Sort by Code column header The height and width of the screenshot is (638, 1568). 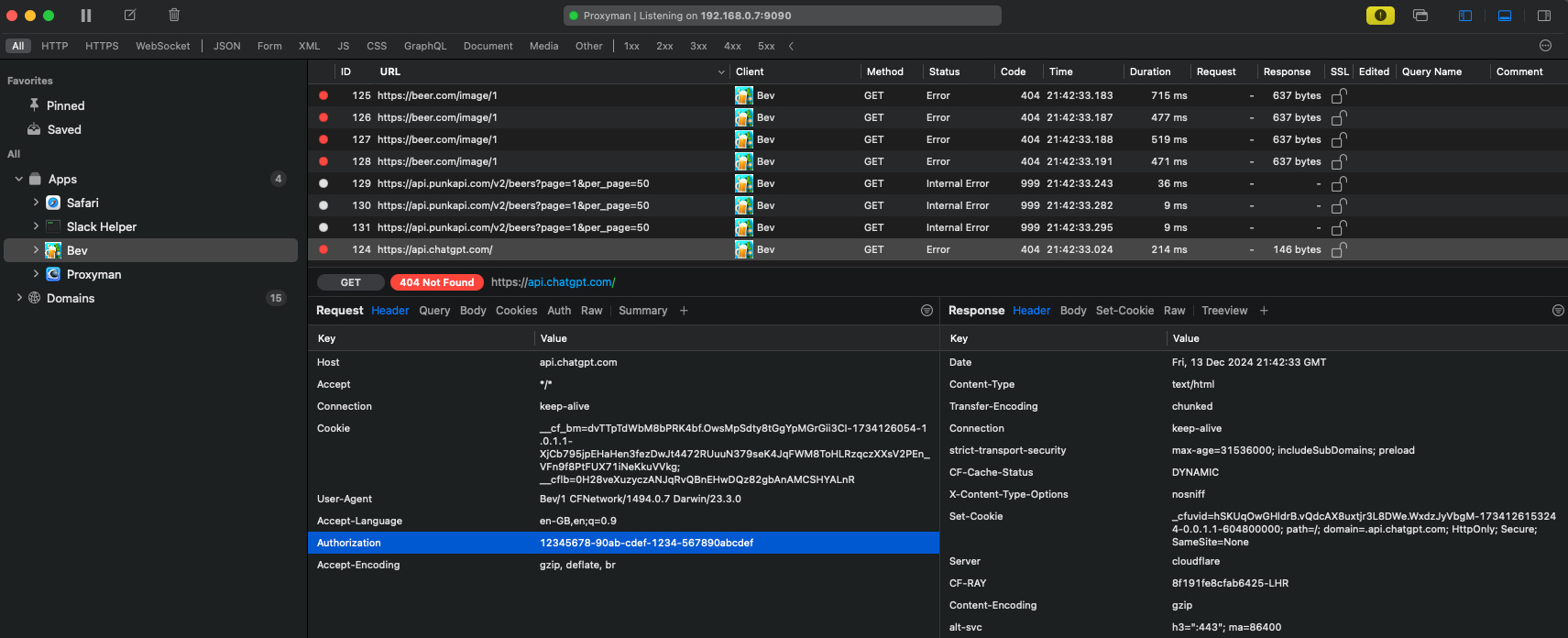click(x=1013, y=71)
